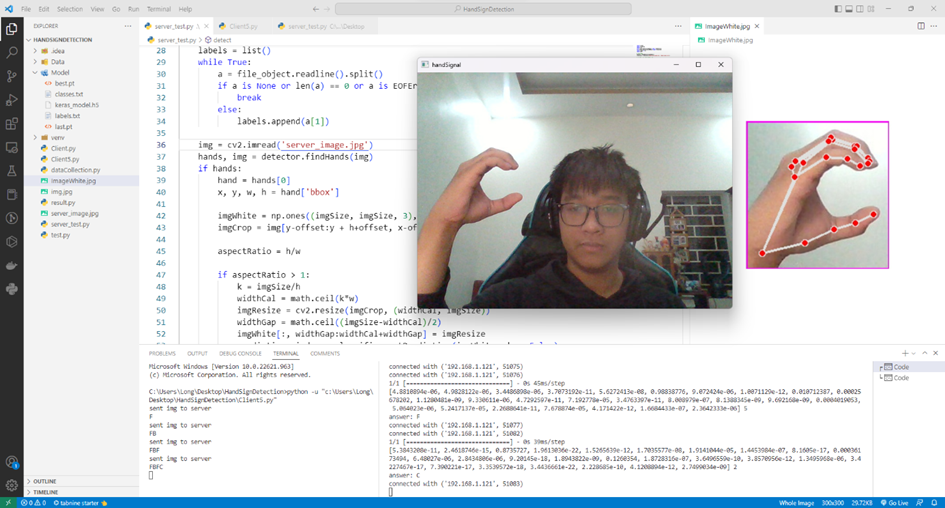This screenshot has height=508, width=945.
Task: Click the notifications bell in status bar
Action: coord(934,503)
